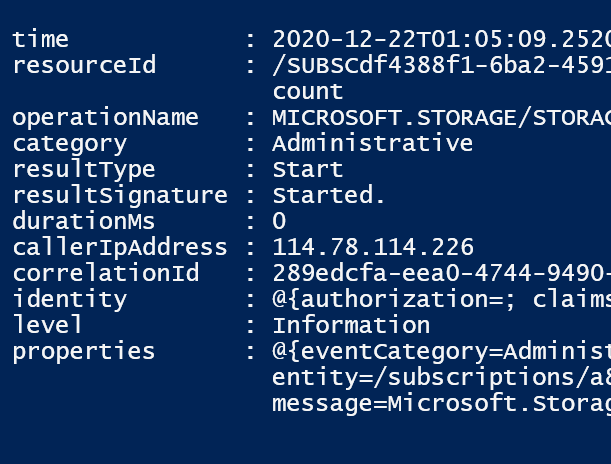The width and height of the screenshot is (611, 464).
Task: Click the identity property label
Action: [x=69, y=300]
